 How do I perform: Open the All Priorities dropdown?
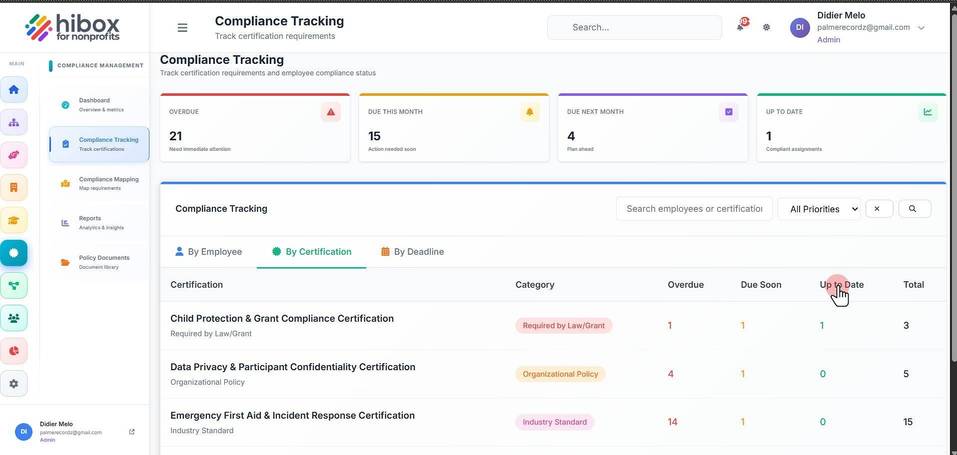[x=819, y=209]
